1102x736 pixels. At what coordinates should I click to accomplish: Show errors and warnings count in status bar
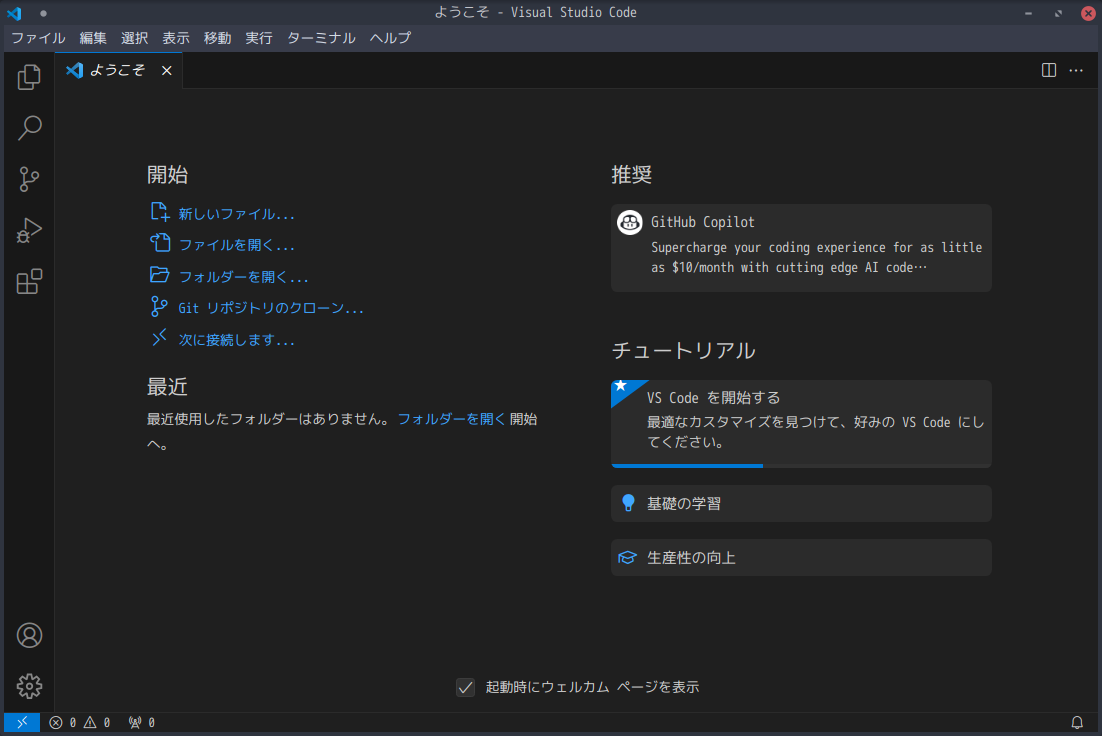tap(79, 723)
